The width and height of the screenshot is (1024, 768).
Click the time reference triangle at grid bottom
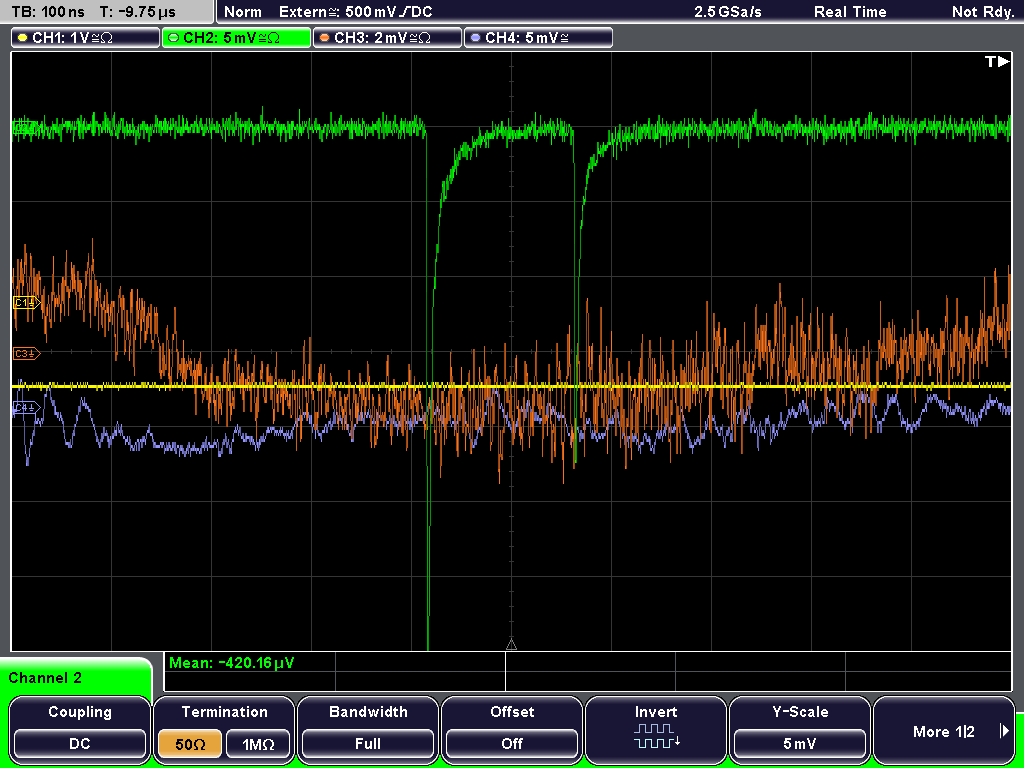[511, 645]
